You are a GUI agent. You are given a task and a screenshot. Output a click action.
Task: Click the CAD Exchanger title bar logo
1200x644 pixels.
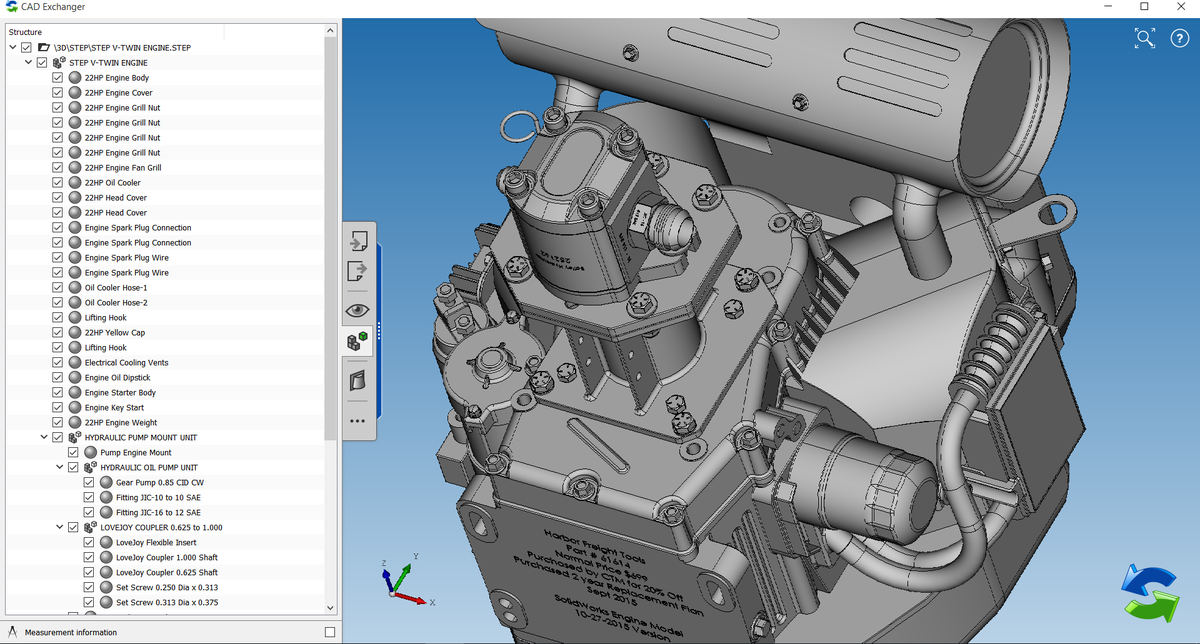pyautogui.click(x=11, y=7)
